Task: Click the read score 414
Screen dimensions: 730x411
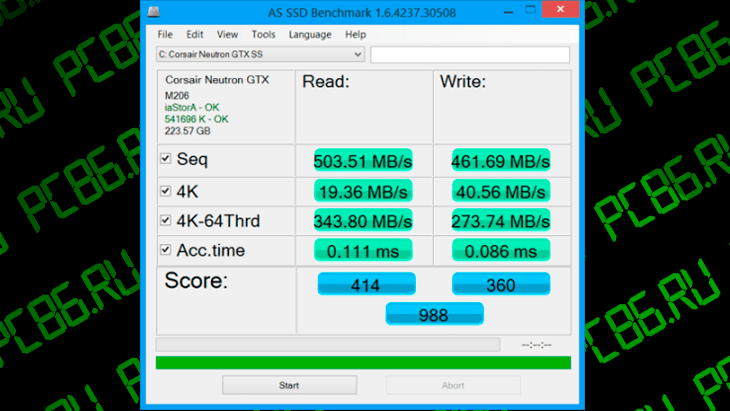Action: point(366,284)
